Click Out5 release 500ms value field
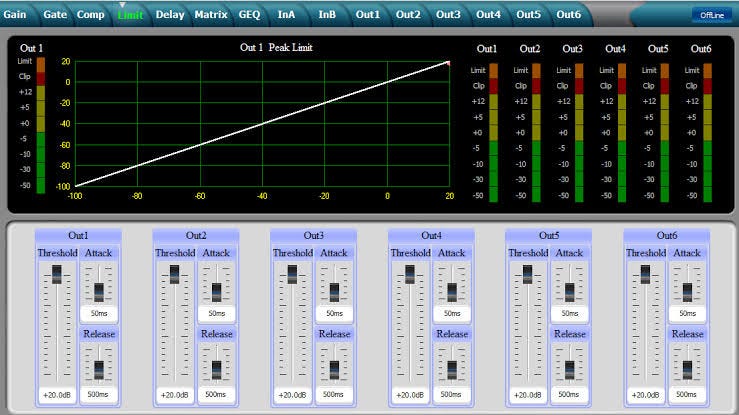This screenshot has width=739, height=415. (569, 394)
